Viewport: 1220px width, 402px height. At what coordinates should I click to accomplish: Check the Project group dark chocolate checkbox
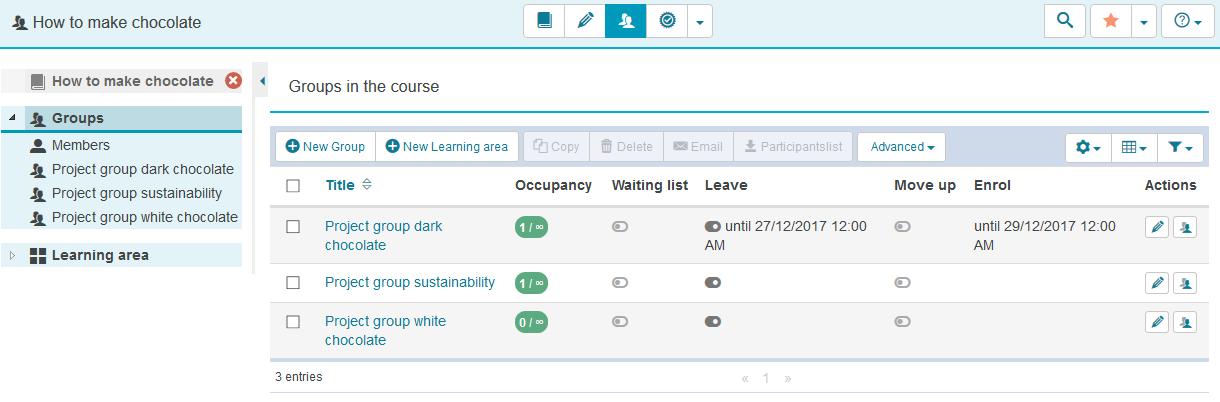pos(293,227)
